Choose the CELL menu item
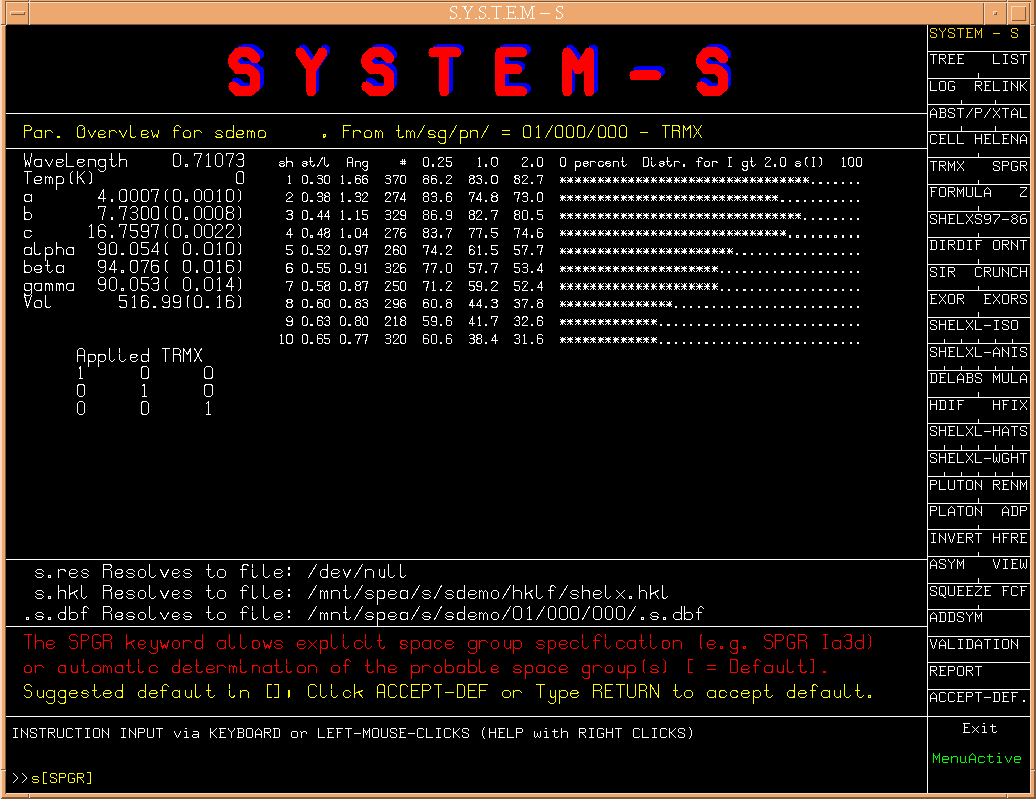This screenshot has height=799, width=1036. [947, 140]
